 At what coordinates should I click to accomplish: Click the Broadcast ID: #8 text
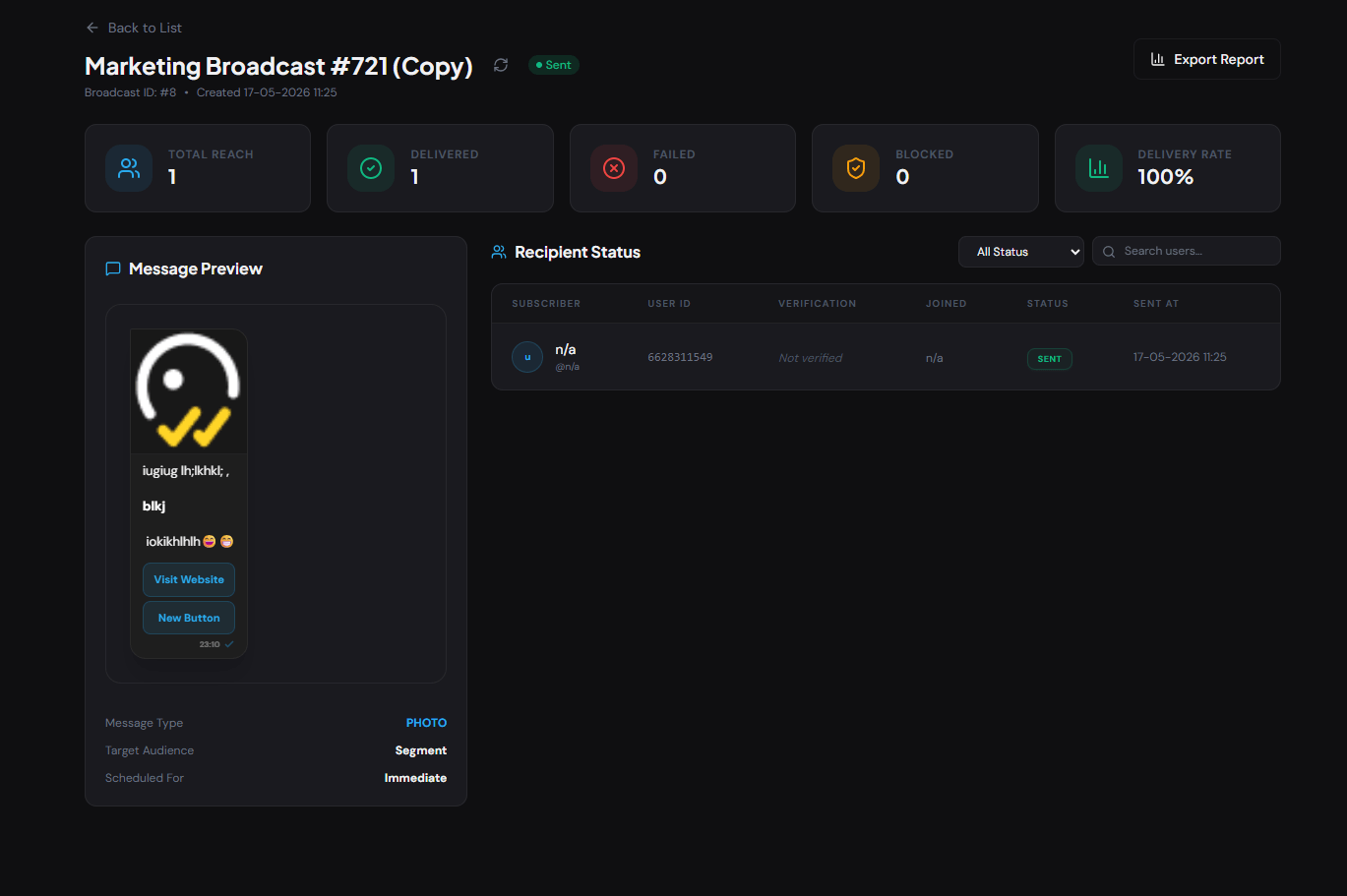point(130,92)
